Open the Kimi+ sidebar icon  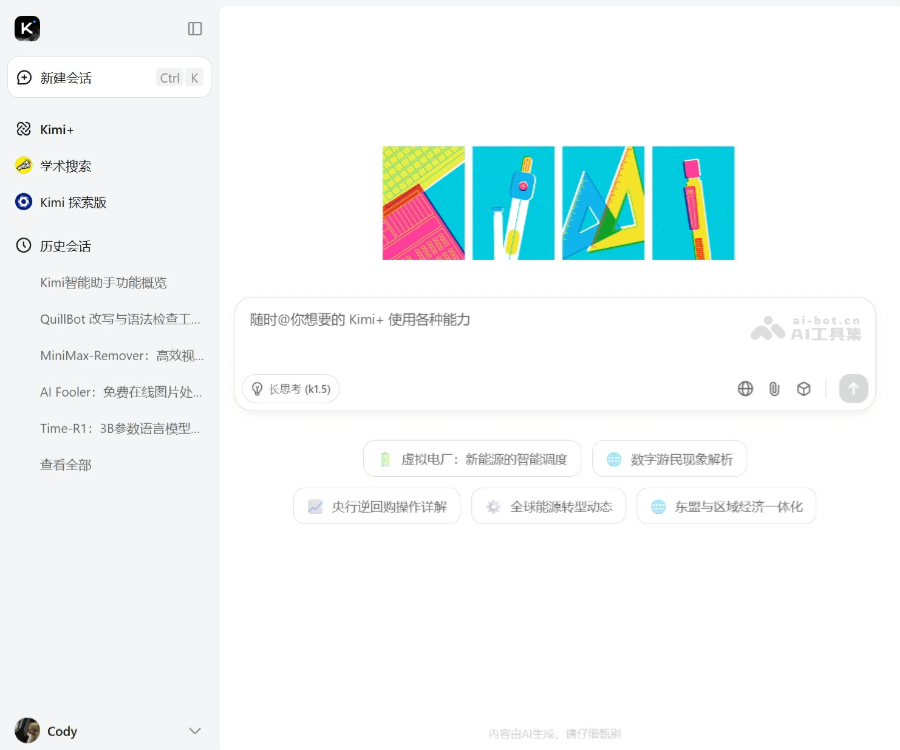(x=25, y=128)
